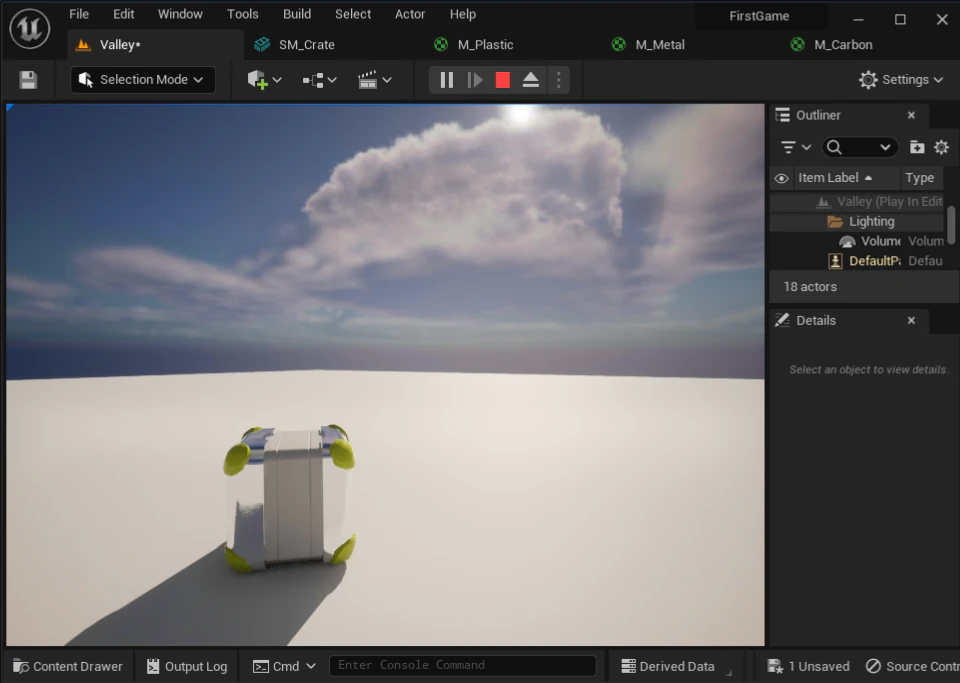Advance a single frame of simulation

pos(475,80)
